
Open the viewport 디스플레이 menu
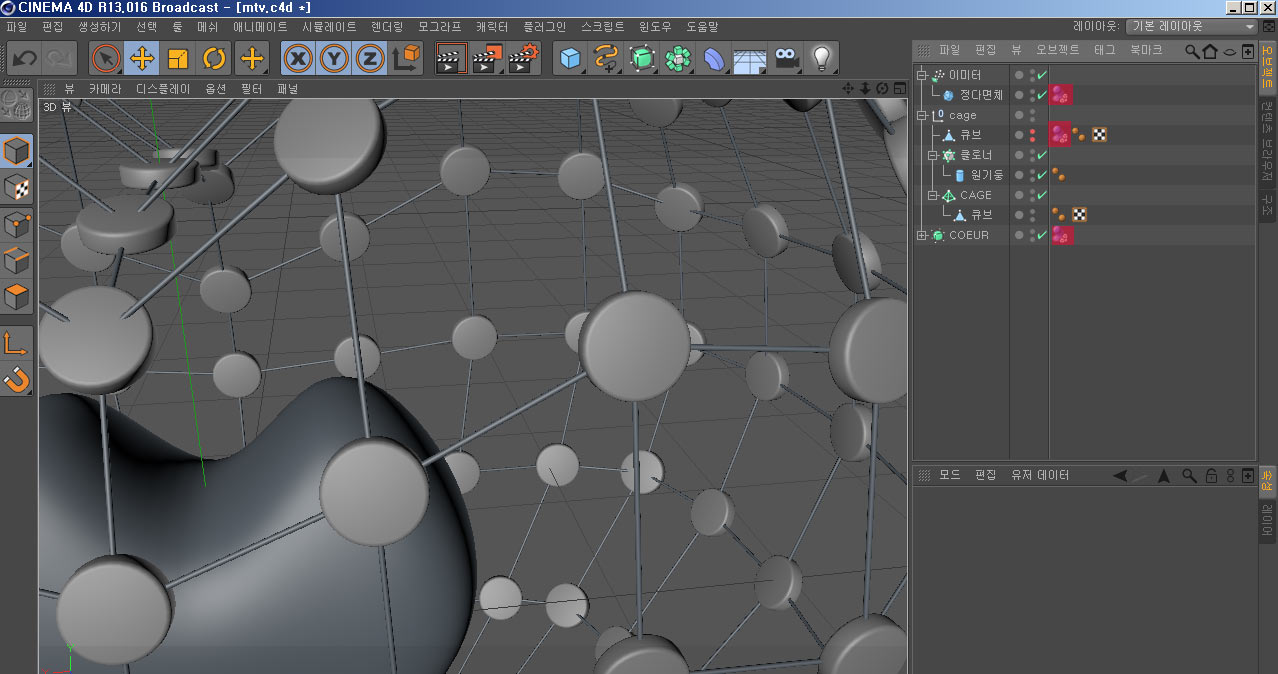click(x=163, y=89)
